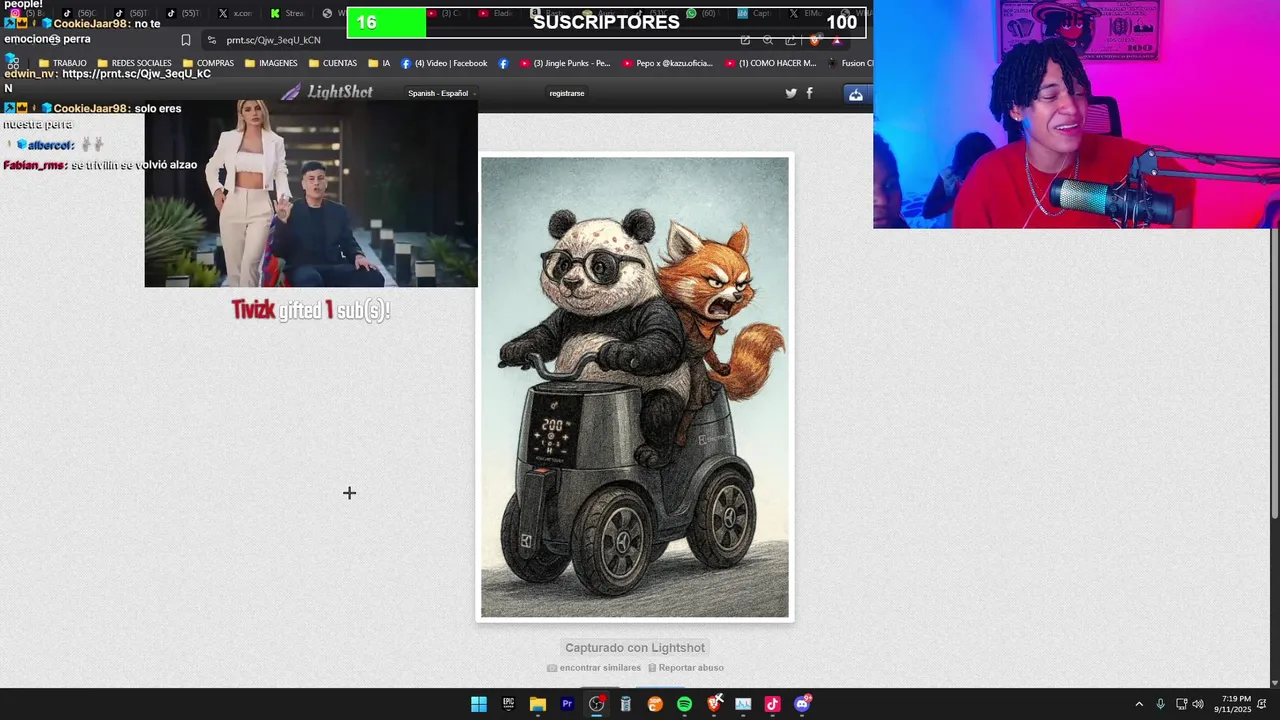Open Spotify from the taskbar
This screenshot has height=720, width=1280.
[x=684, y=704]
